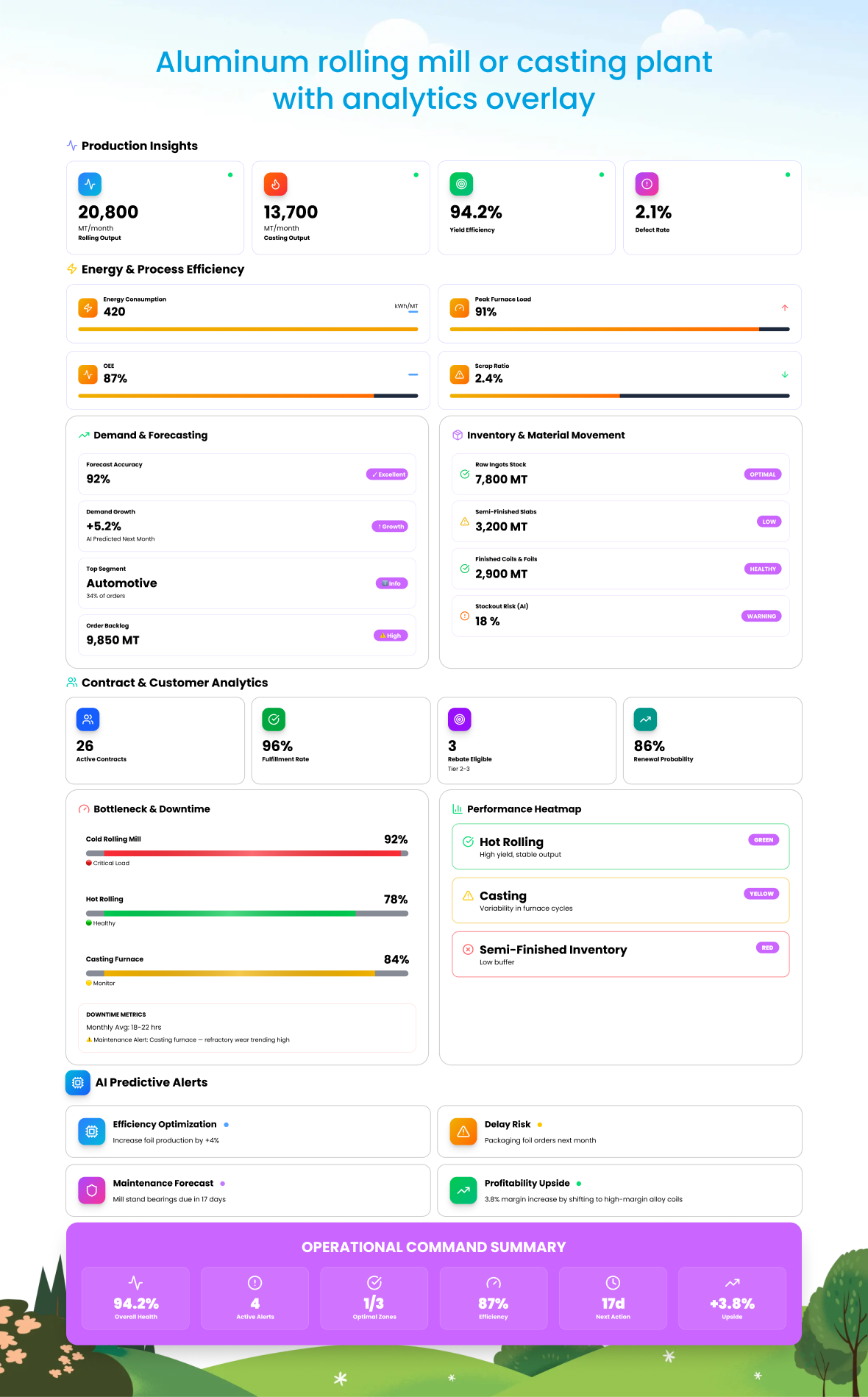
Task: Click the Efficiency Optimization chip icon
Action: click(92, 1131)
